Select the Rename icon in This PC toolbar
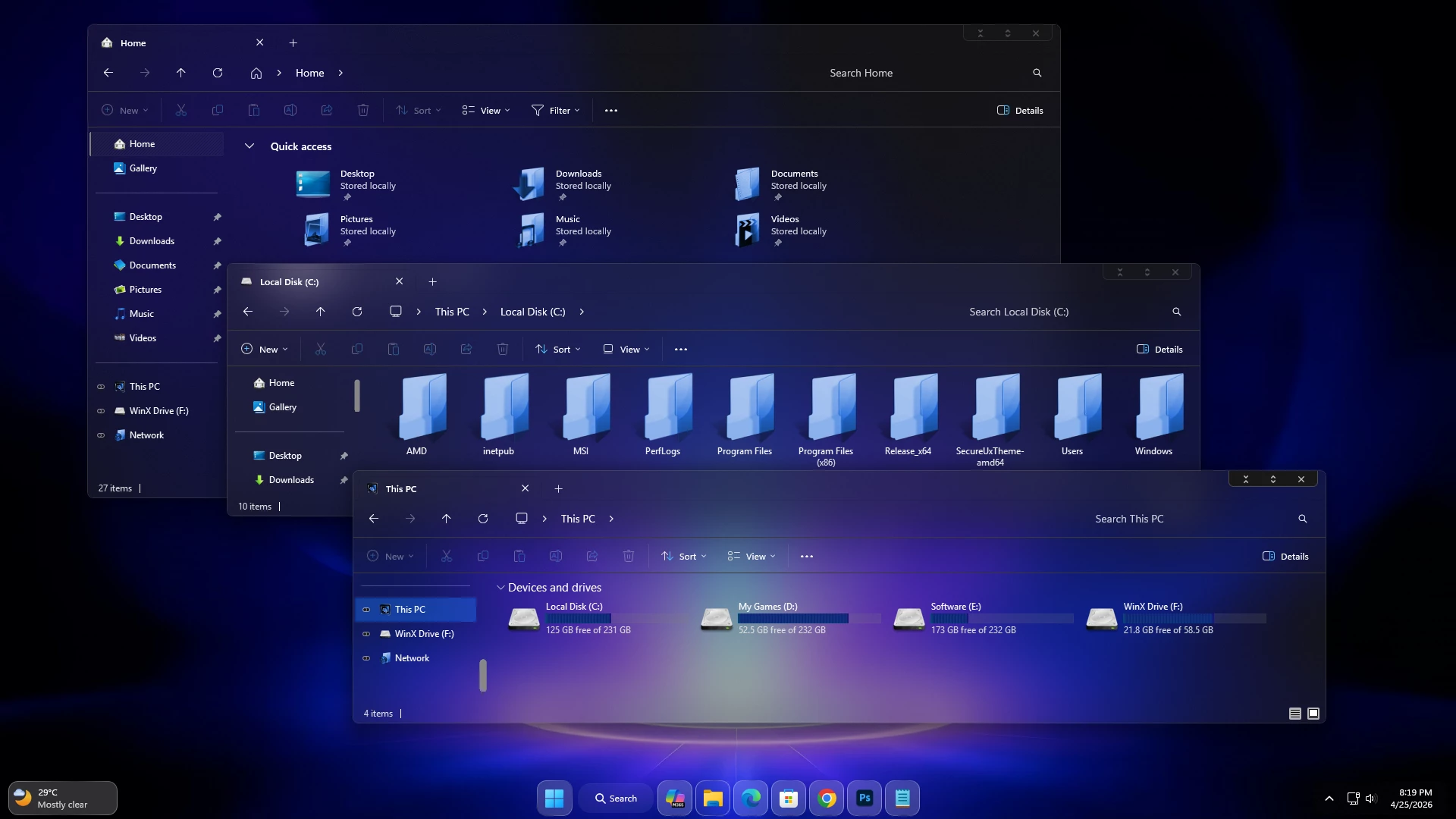The width and height of the screenshot is (1456, 819). tap(556, 556)
